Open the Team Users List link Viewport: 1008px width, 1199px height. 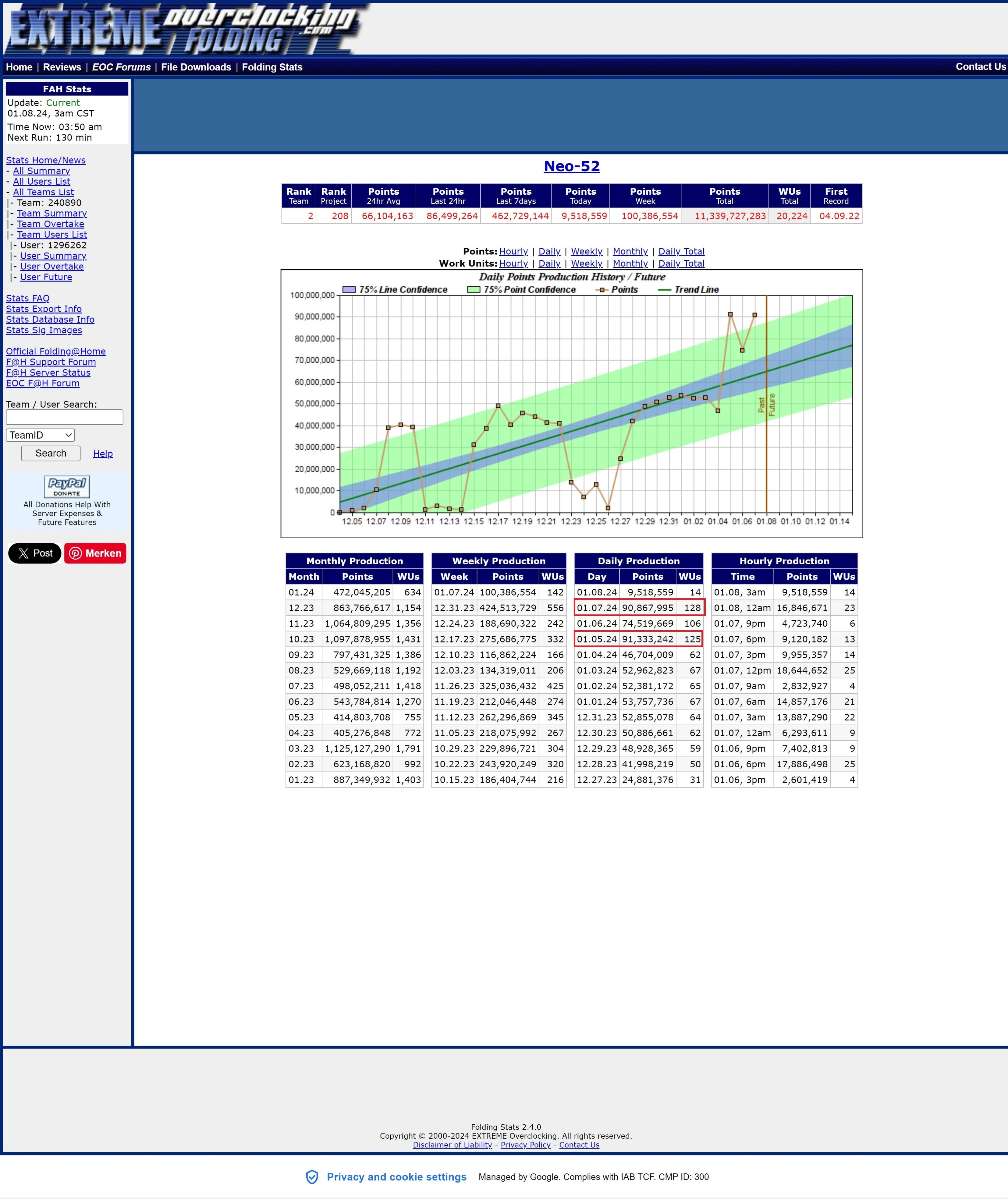click(x=52, y=234)
